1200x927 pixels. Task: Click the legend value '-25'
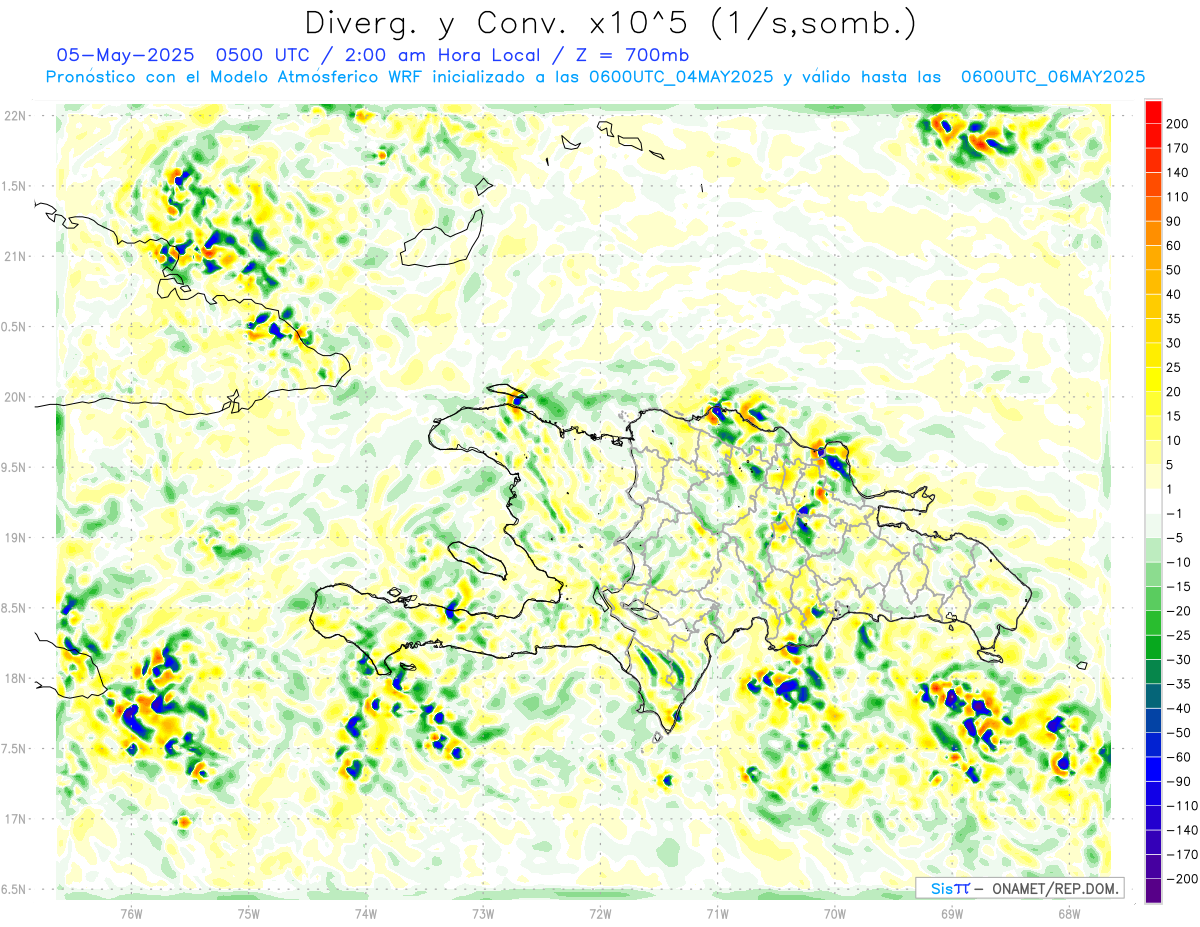(x=1180, y=635)
